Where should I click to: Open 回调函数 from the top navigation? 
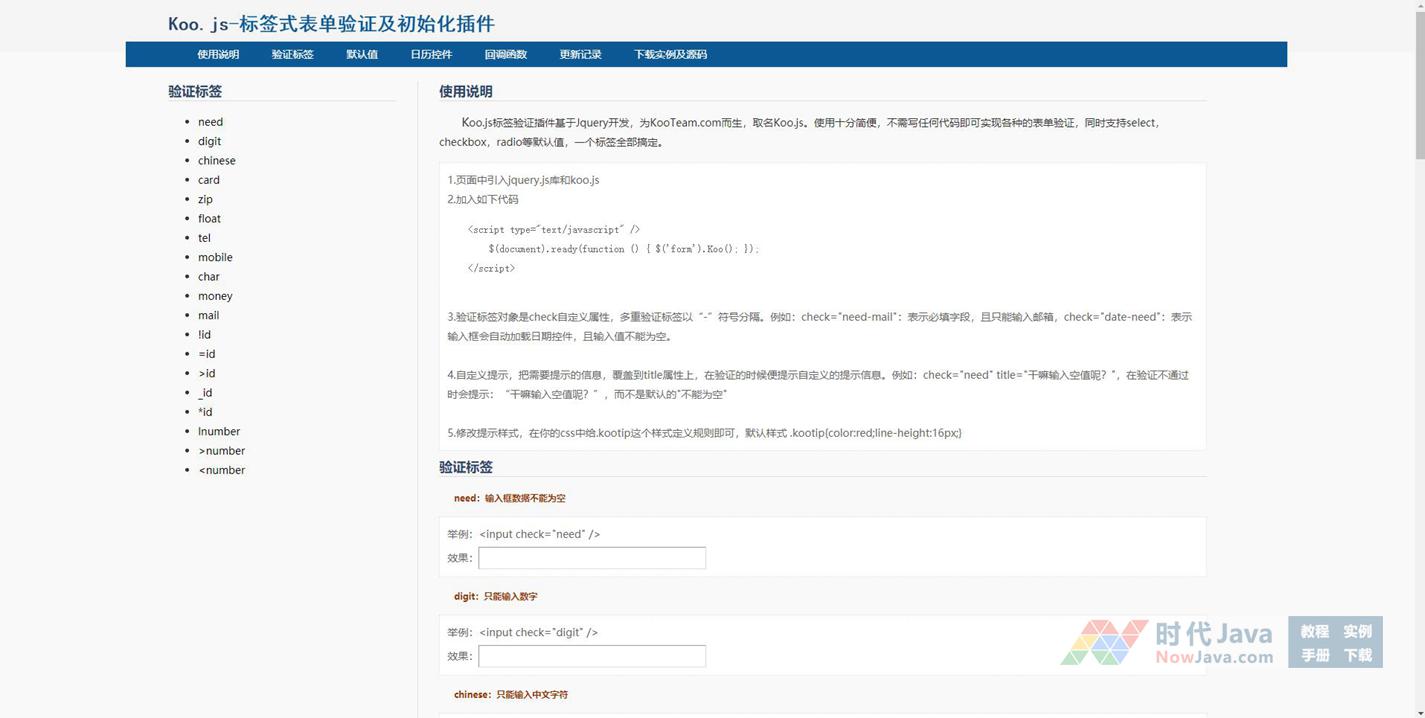click(x=505, y=55)
